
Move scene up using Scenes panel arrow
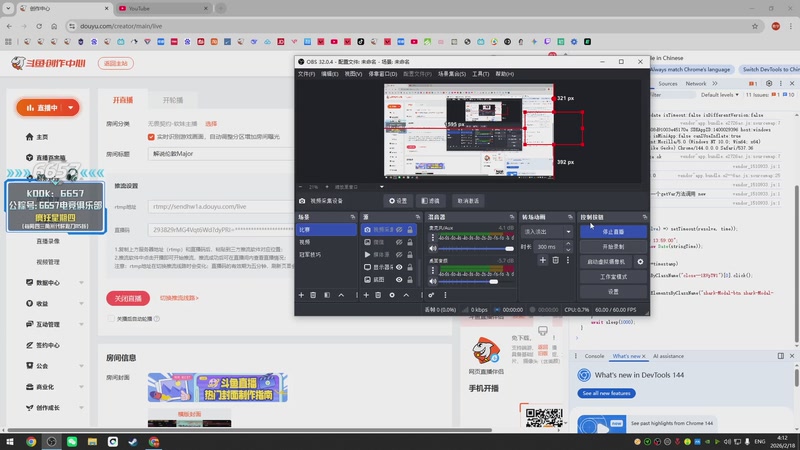pos(341,295)
